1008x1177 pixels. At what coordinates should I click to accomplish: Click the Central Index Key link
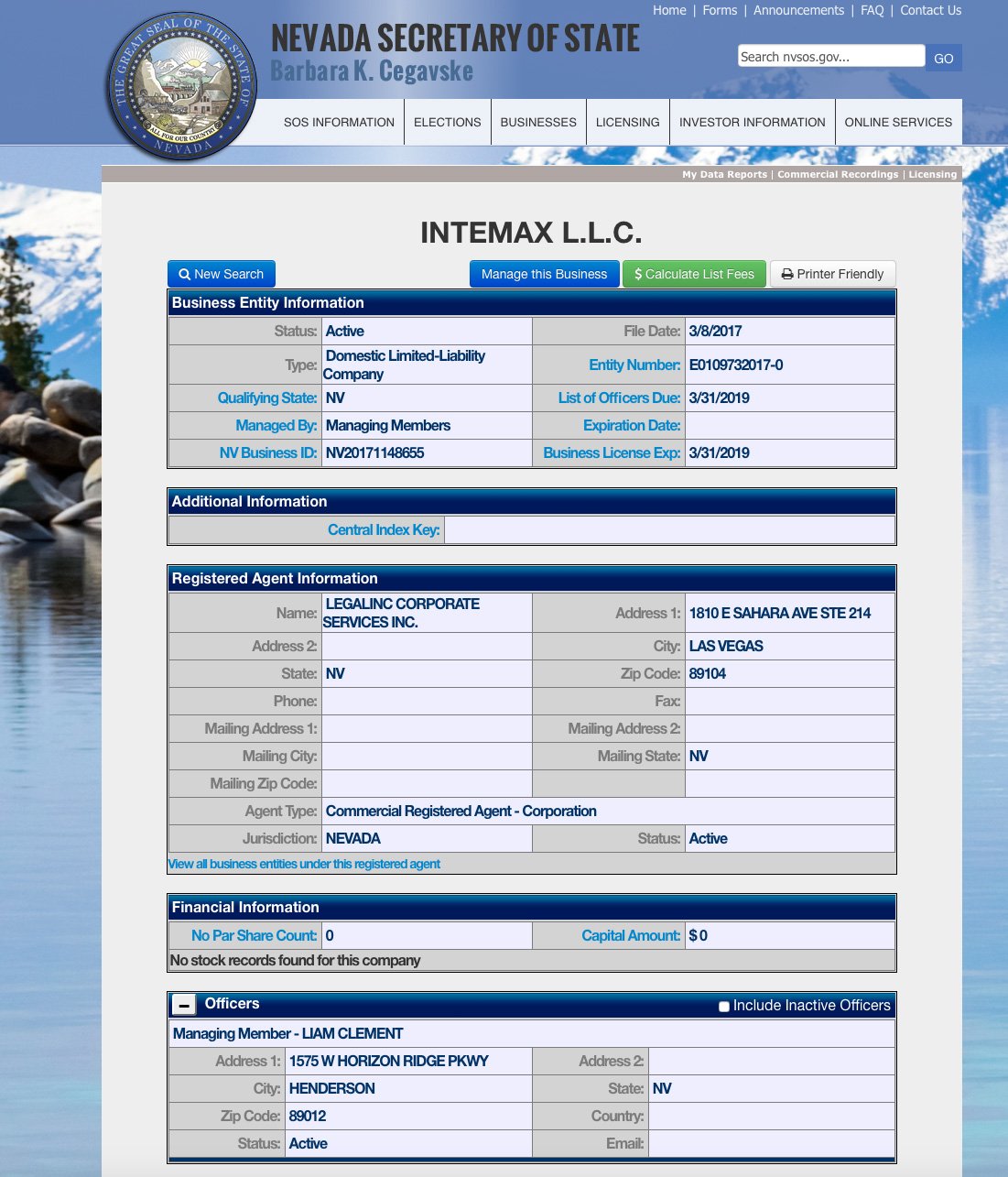tap(384, 529)
